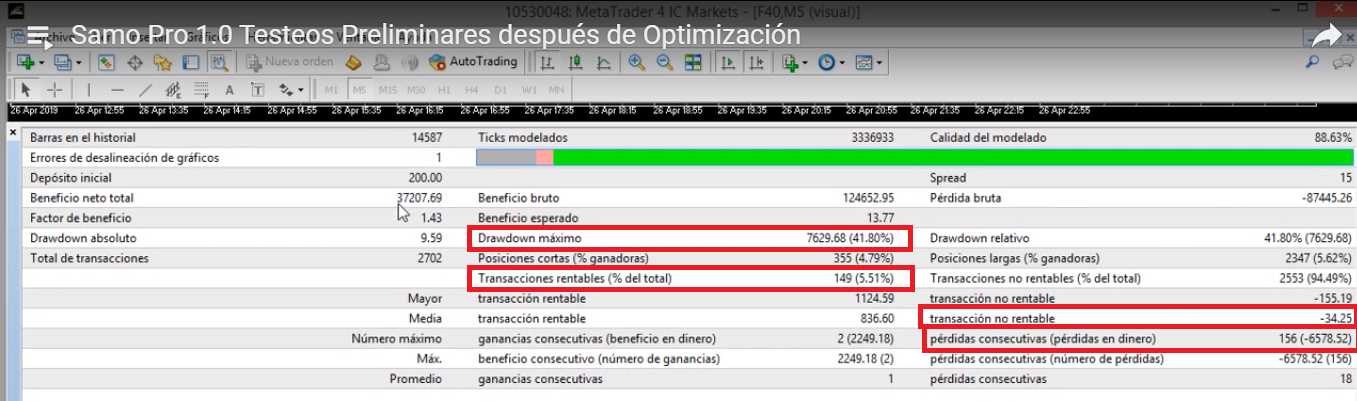Screen dimensions: 1357x401
Task: Select the Equidistant Channel tool
Action: coord(173,89)
